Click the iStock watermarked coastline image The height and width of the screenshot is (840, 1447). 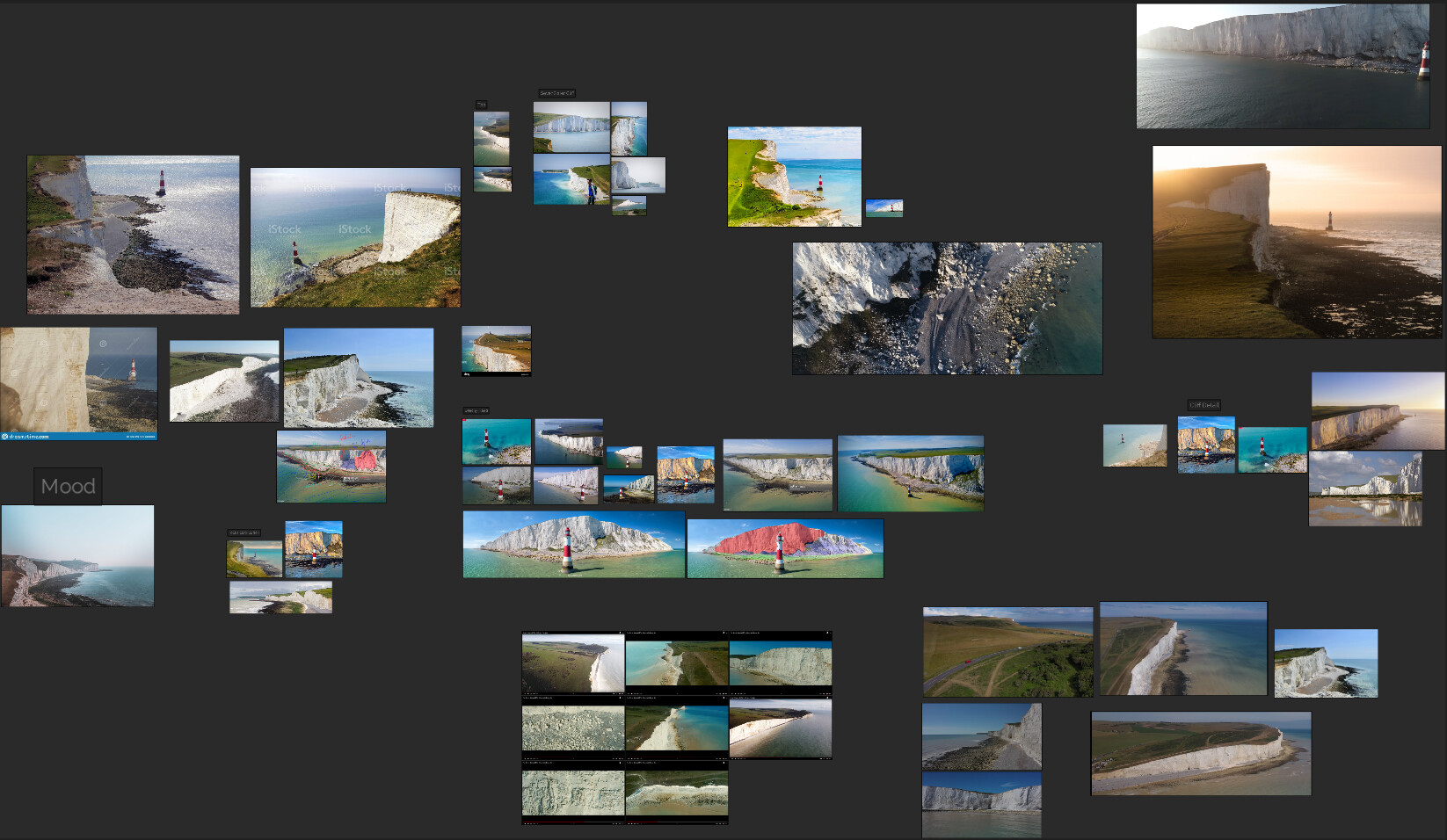pyautogui.click(x=354, y=235)
